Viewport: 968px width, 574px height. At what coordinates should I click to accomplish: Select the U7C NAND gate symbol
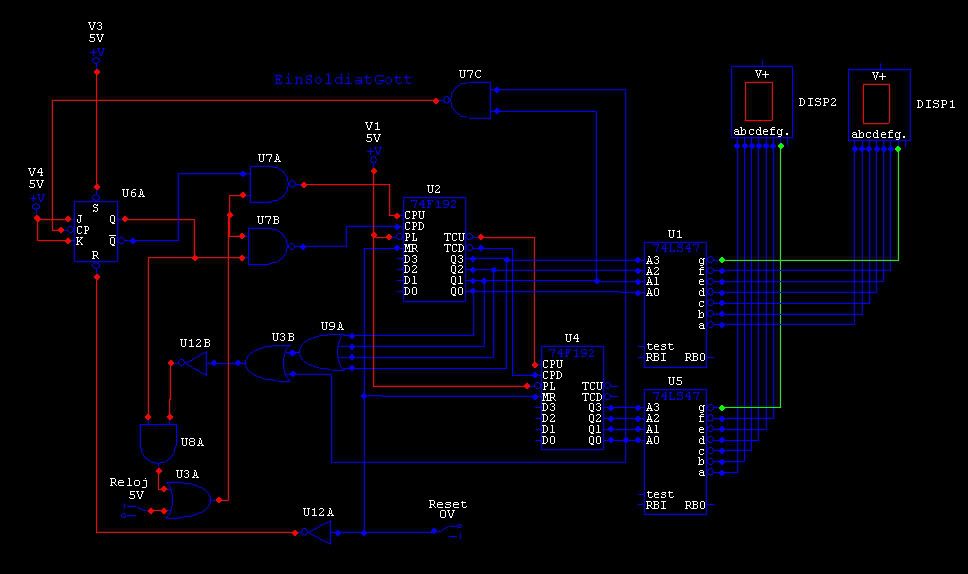click(x=470, y=100)
